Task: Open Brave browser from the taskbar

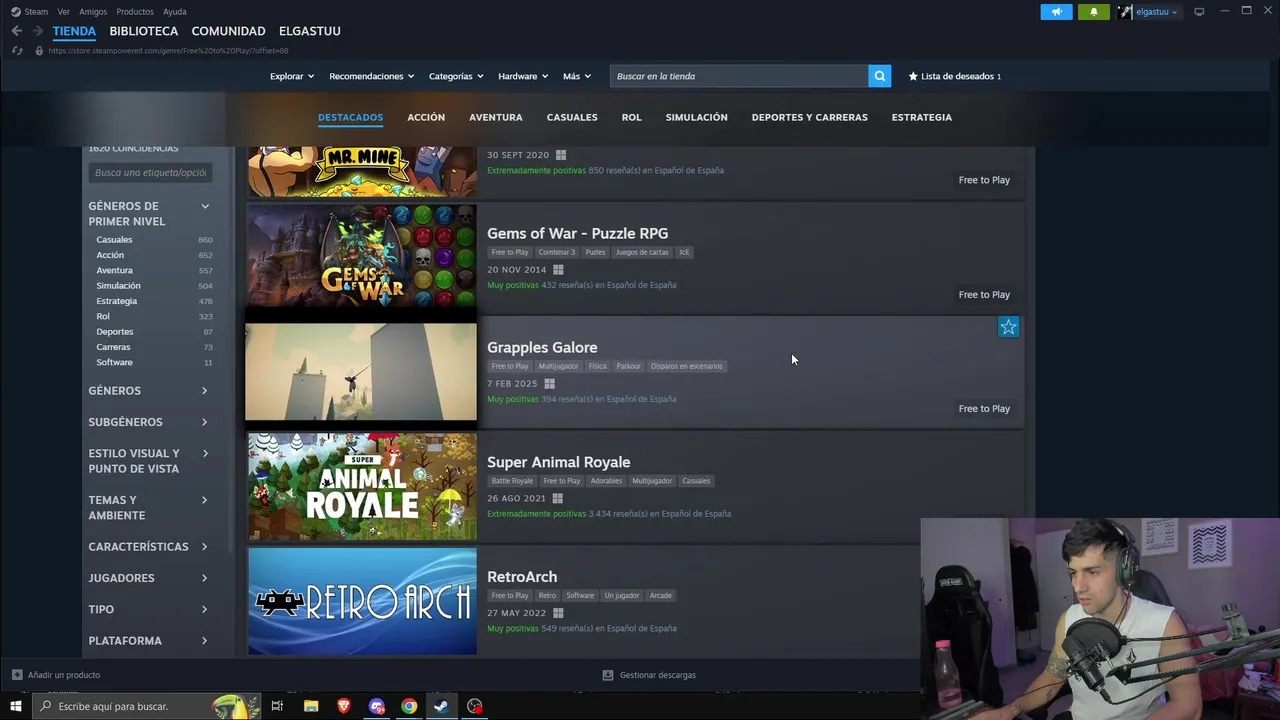Action: coord(344,706)
